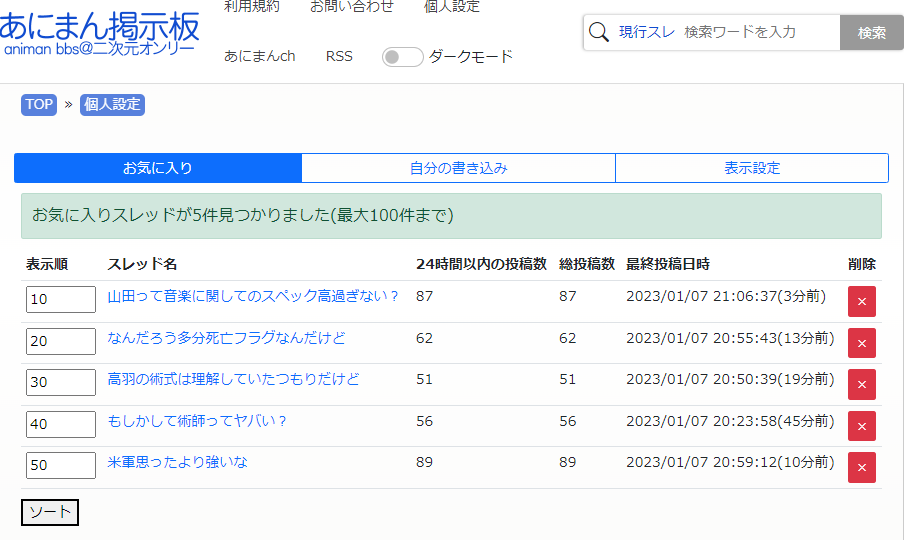Open the 表示設定 tab
Screen dimensions: 904x540
tap(751, 168)
